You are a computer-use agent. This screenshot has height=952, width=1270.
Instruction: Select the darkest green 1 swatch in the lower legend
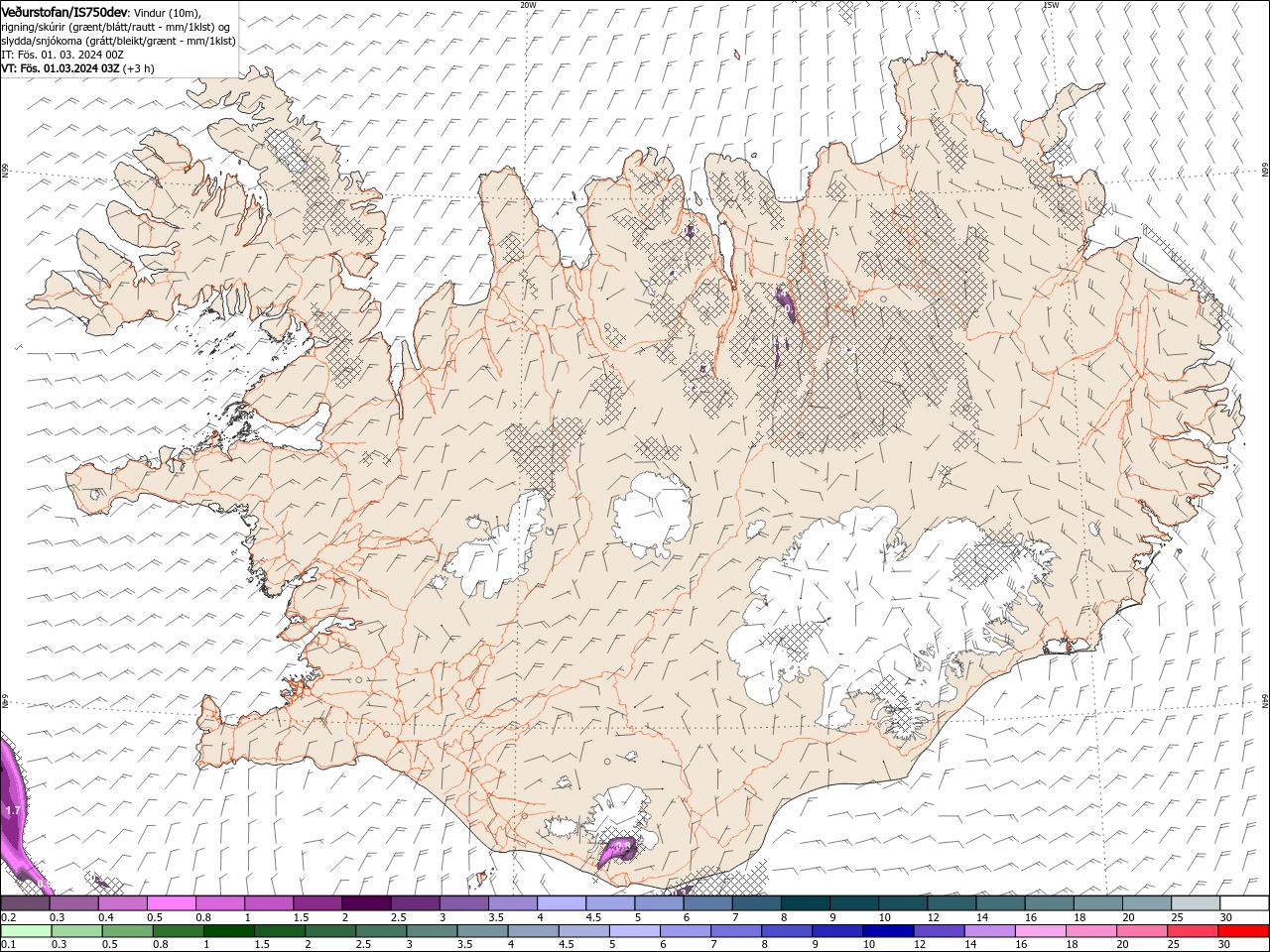(x=228, y=931)
